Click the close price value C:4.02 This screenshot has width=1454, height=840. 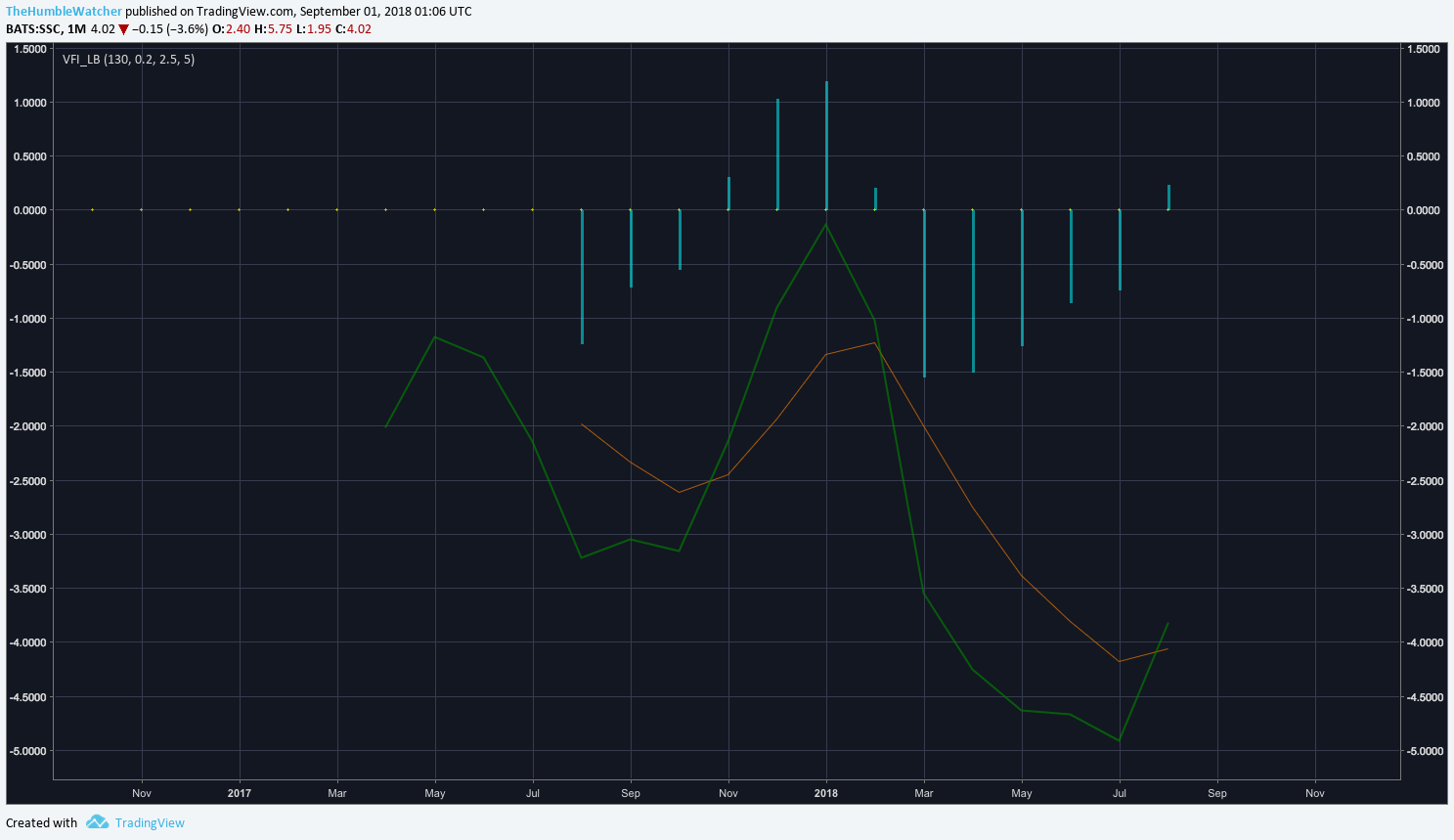click(353, 29)
